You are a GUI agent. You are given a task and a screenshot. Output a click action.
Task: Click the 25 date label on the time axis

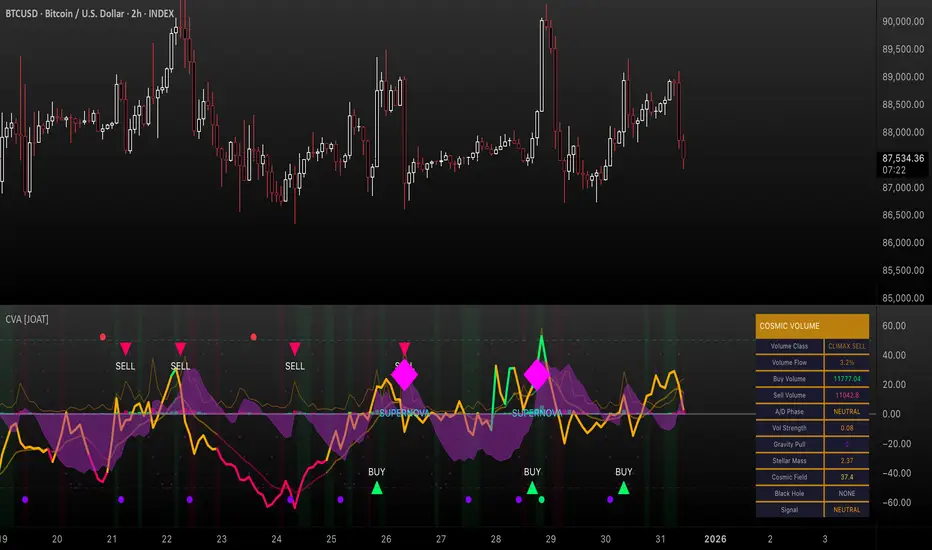coord(331,539)
